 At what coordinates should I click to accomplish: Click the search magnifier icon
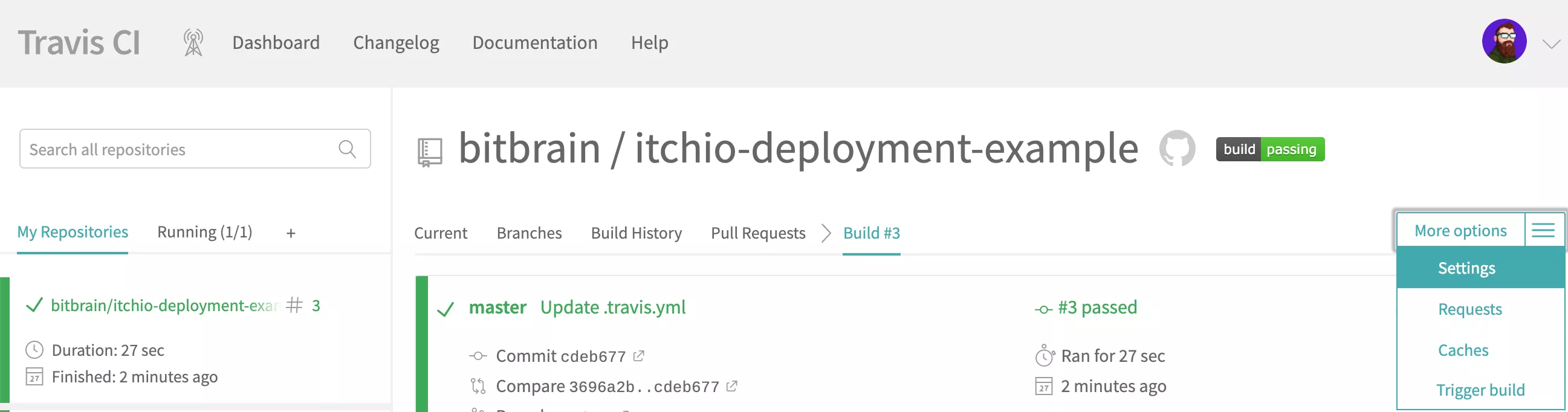347,149
